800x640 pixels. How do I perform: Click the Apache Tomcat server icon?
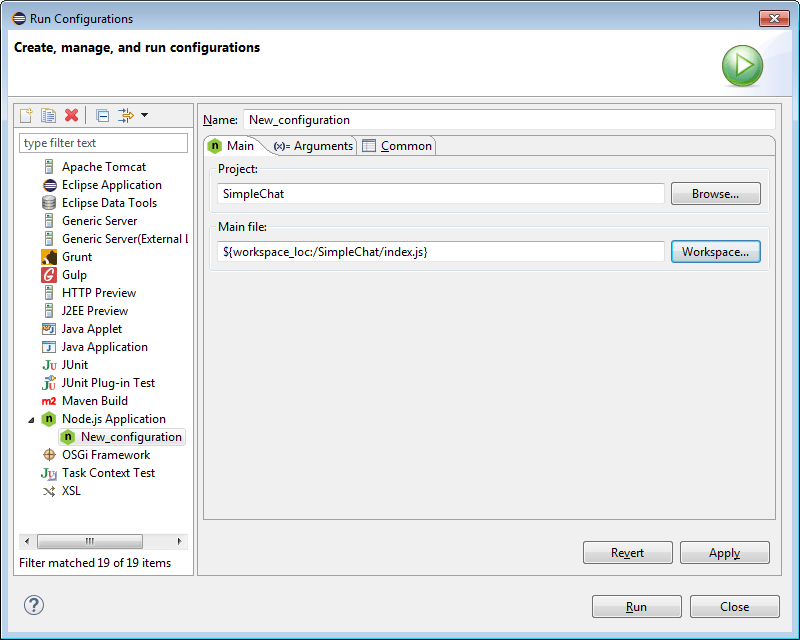48,167
